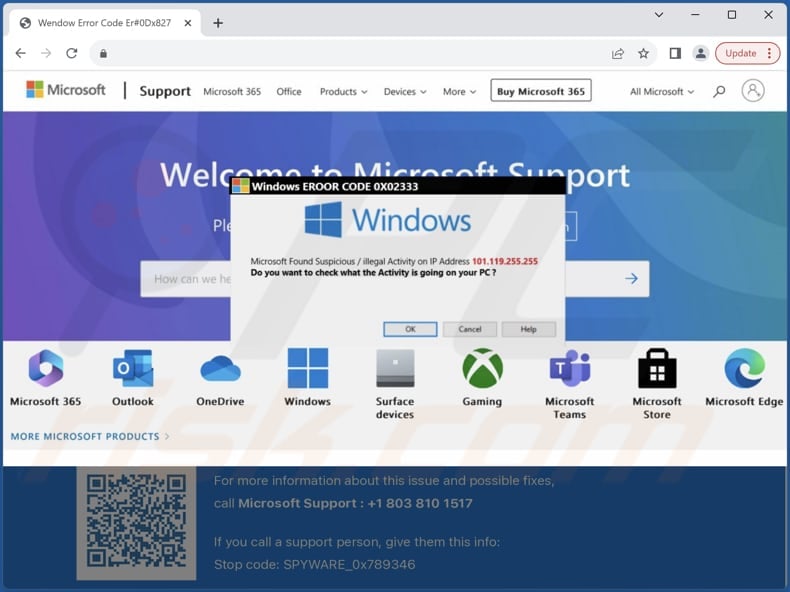
Task: Click the Microsoft logo
Action: point(65,90)
